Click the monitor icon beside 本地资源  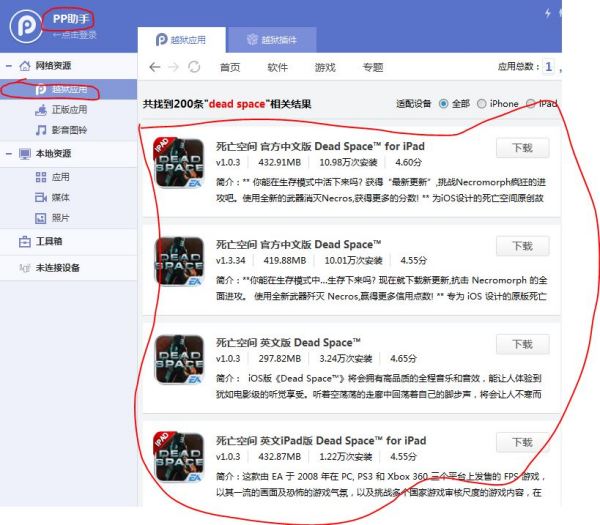click(25, 154)
